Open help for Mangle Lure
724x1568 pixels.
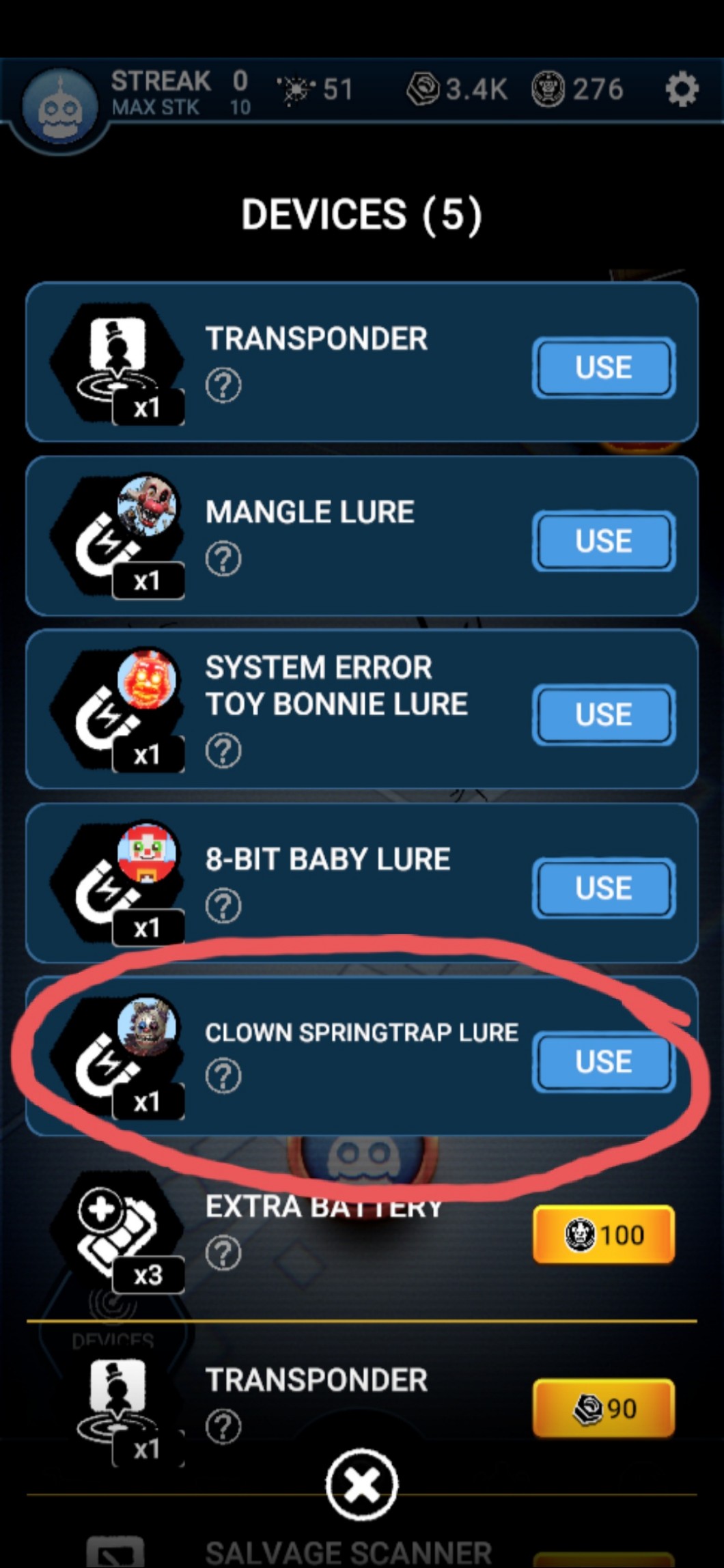[x=223, y=559]
